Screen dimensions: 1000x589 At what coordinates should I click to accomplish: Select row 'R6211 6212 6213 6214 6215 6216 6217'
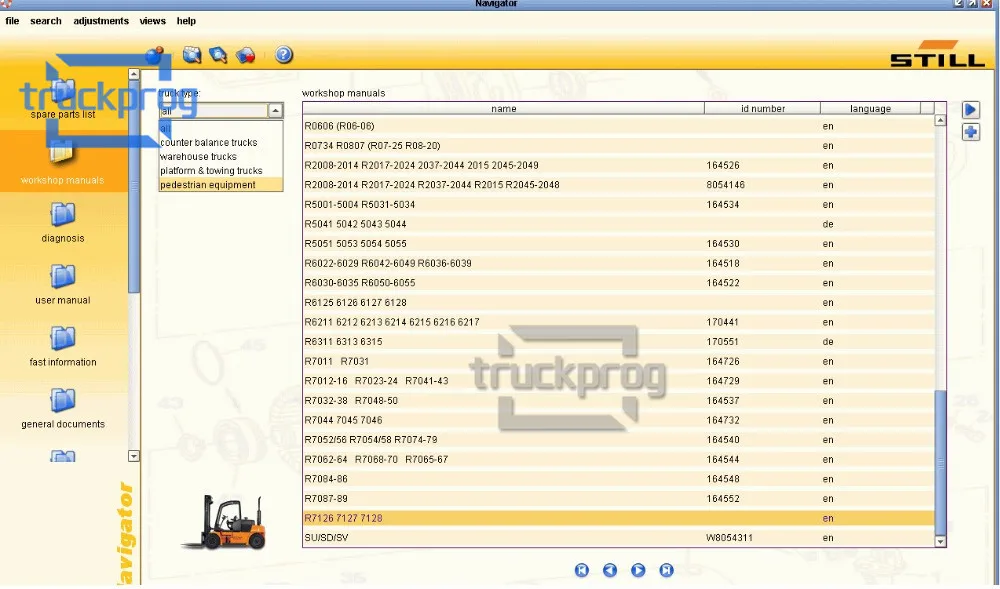coord(619,323)
